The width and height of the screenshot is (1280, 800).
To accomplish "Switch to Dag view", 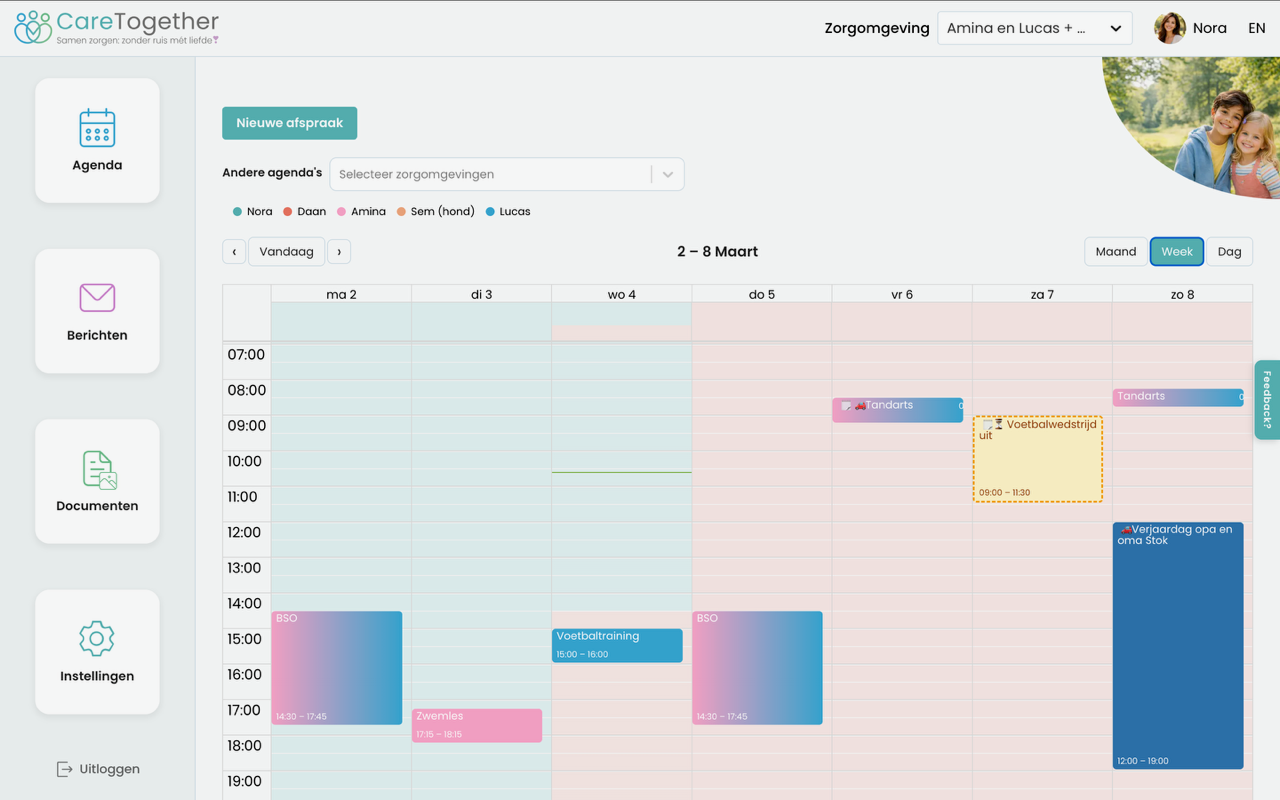I will pyautogui.click(x=1230, y=252).
